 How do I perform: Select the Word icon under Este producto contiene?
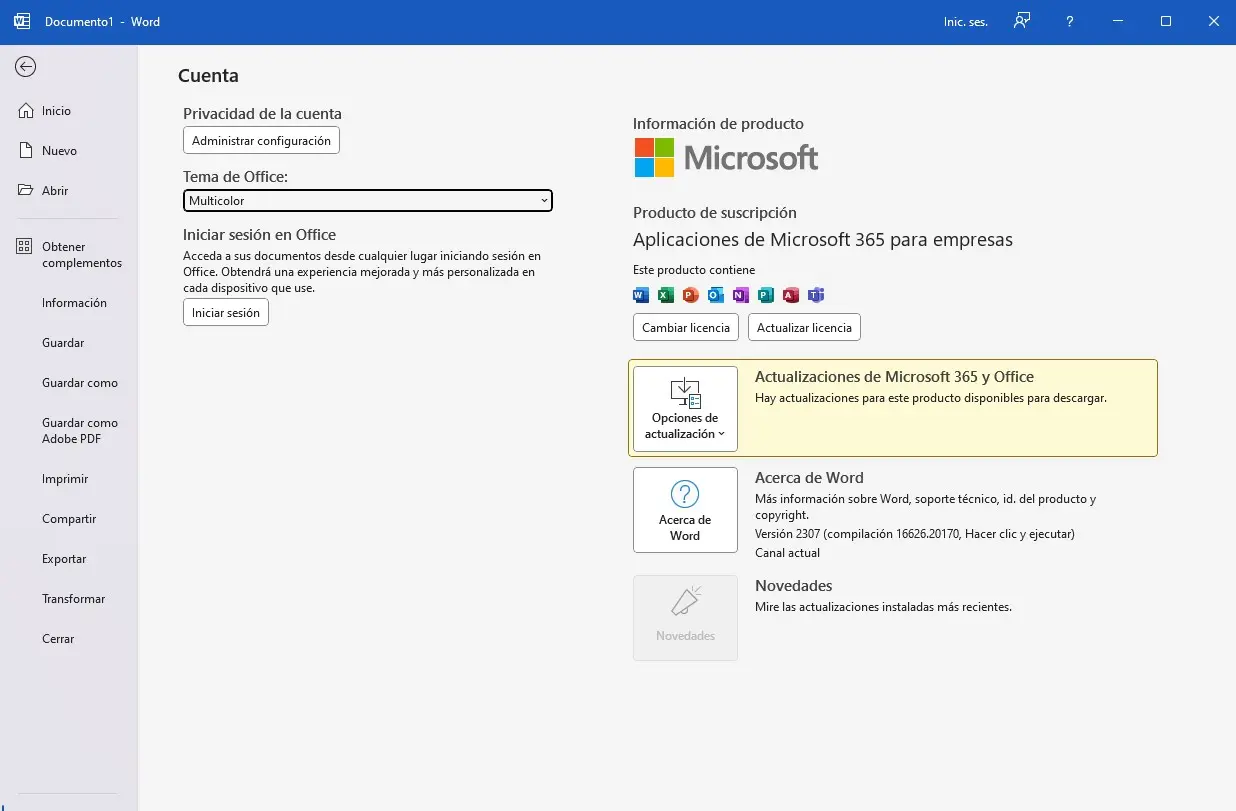click(640, 295)
